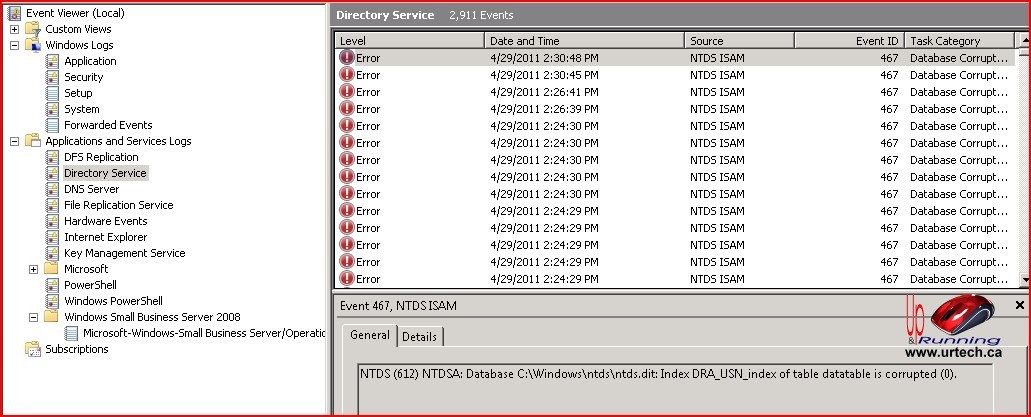Open the Forwarded Events log
Viewport: 1031px width, 417px height.
point(108,125)
